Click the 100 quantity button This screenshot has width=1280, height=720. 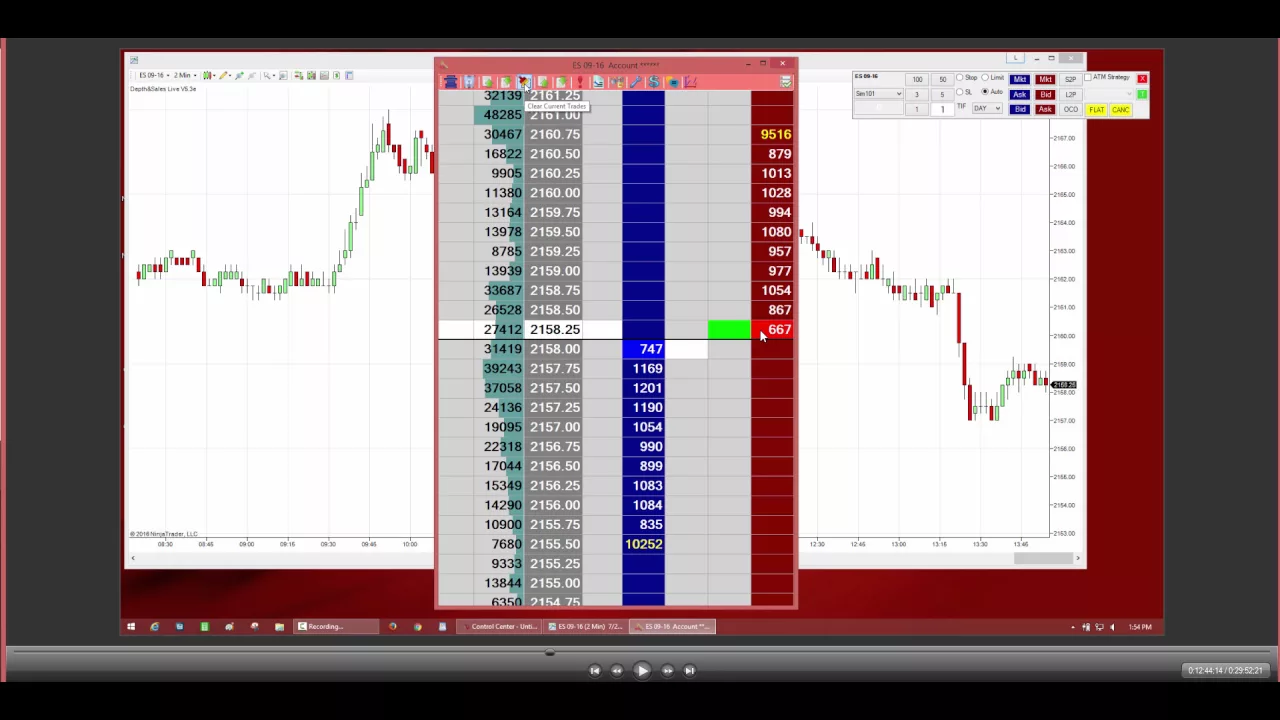pyautogui.click(x=917, y=79)
